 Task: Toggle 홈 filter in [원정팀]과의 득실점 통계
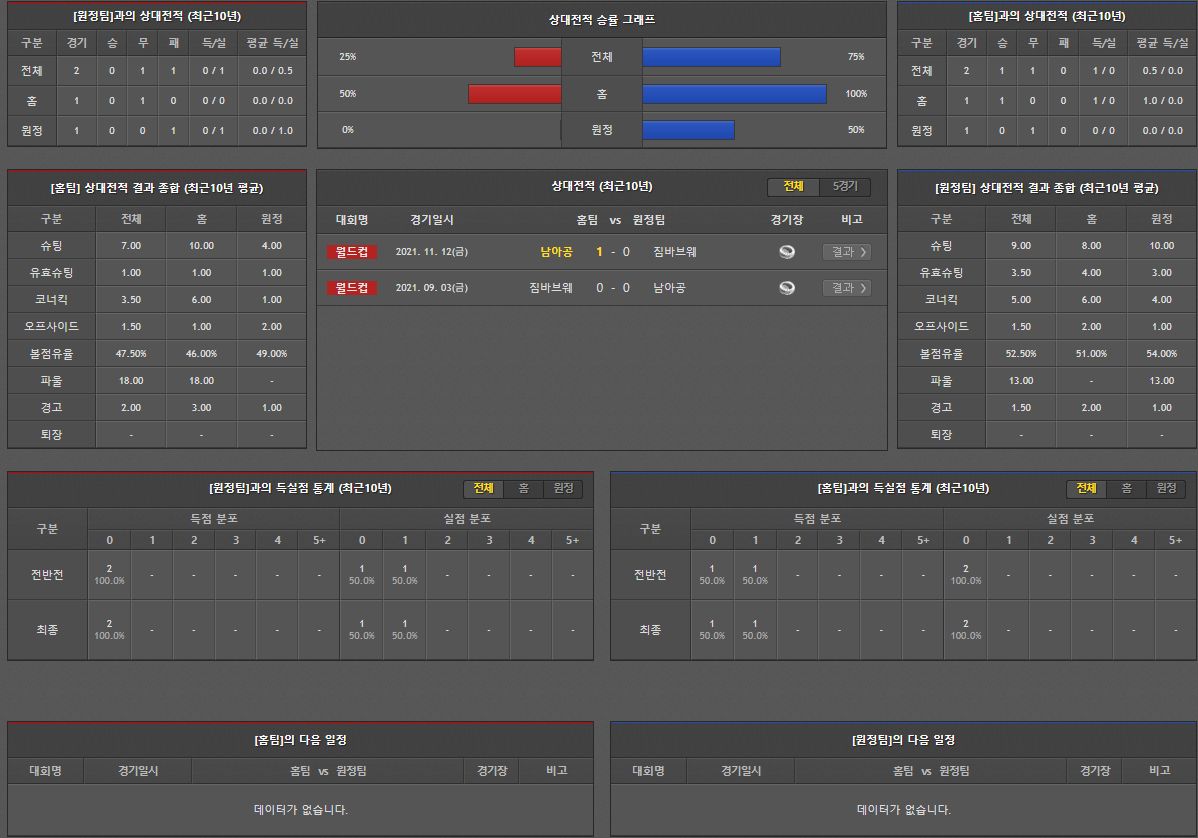(523, 489)
